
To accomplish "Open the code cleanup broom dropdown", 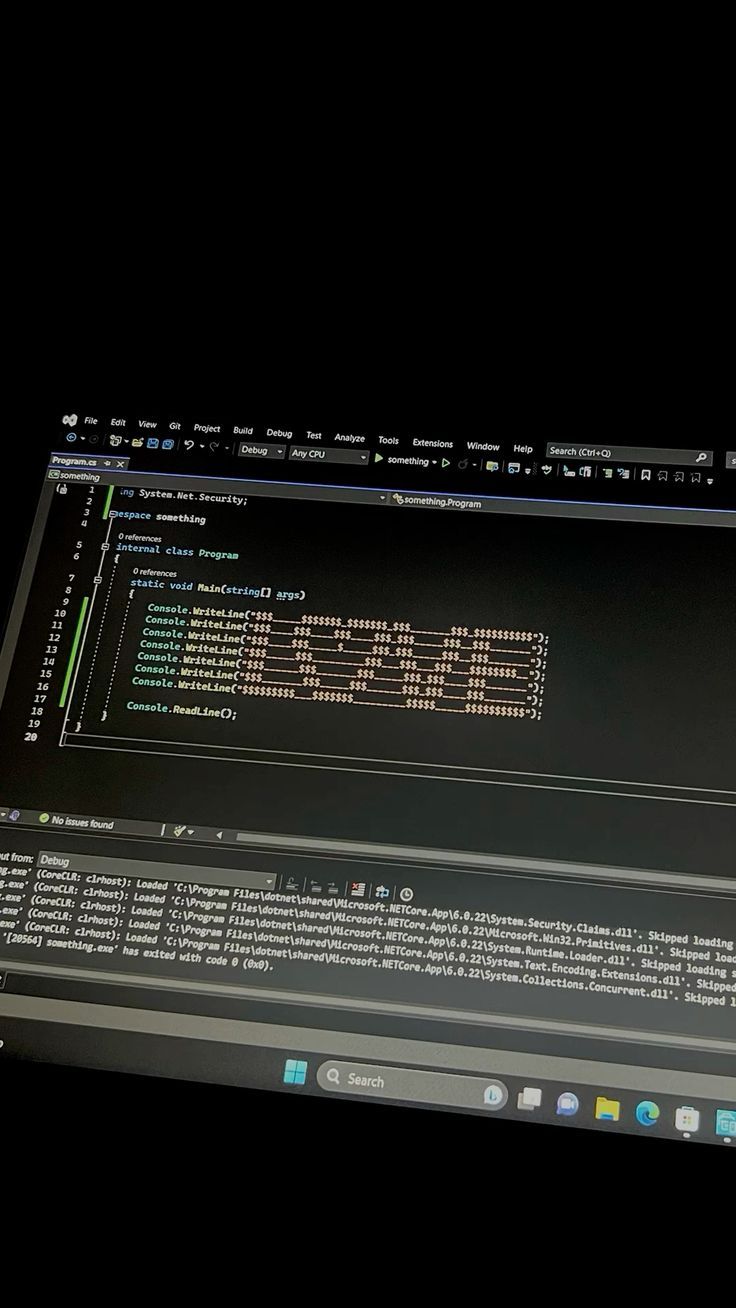I will tap(184, 831).
